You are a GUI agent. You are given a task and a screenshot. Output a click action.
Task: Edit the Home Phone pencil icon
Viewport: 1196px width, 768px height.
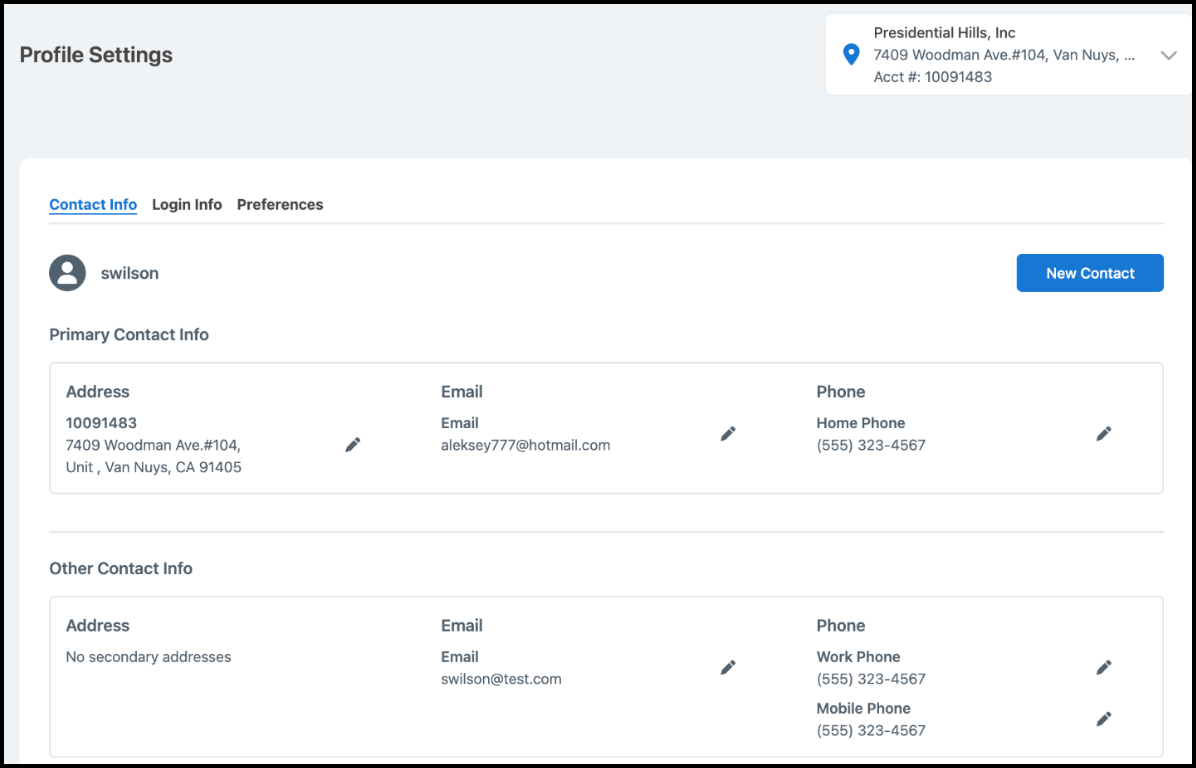1103,434
